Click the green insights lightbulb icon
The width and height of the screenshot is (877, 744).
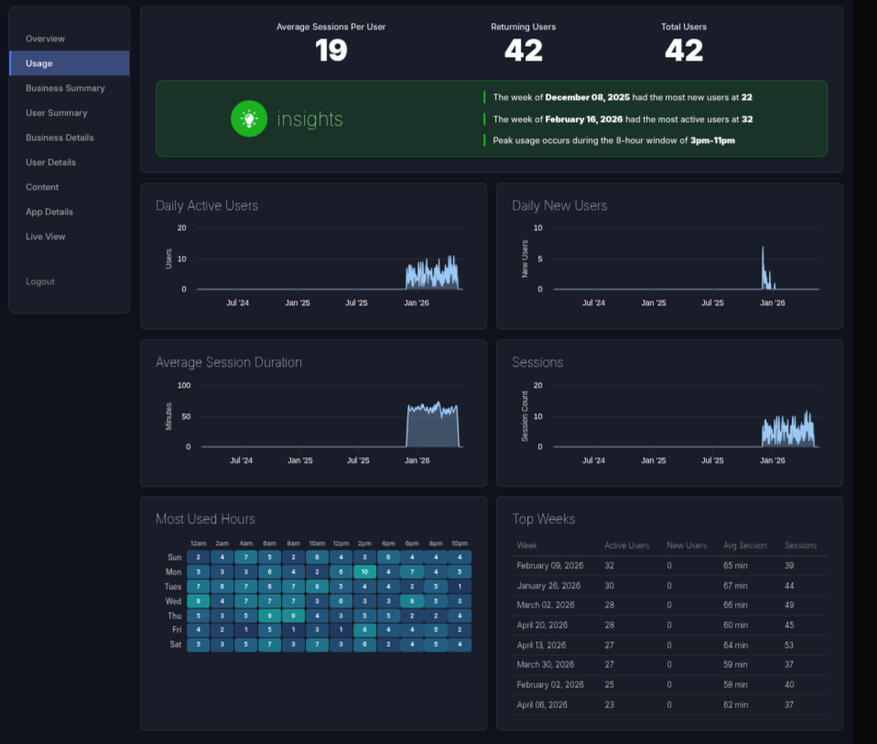[x=249, y=119]
